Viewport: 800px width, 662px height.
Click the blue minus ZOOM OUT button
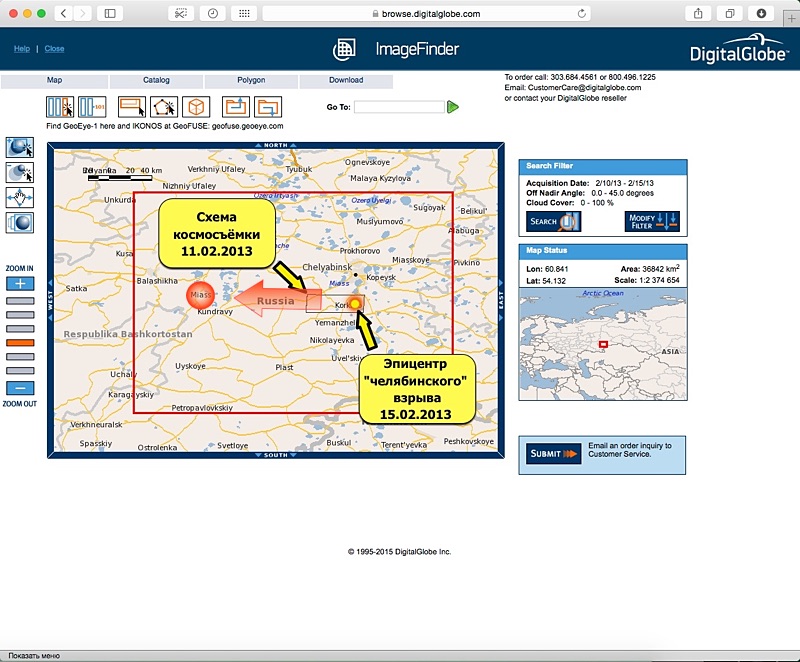coord(20,388)
